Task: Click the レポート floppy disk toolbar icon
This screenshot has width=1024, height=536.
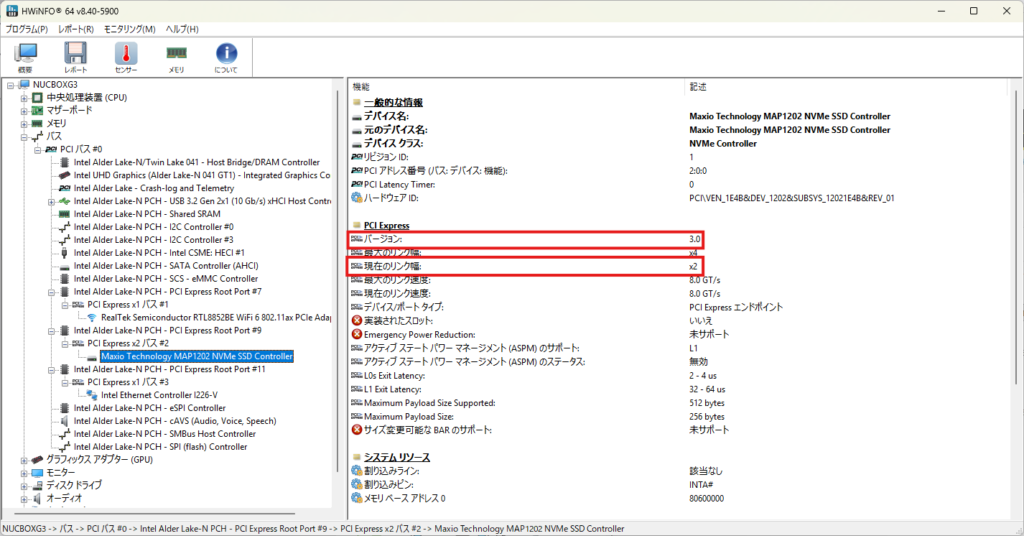Action: click(x=76, y=58)
